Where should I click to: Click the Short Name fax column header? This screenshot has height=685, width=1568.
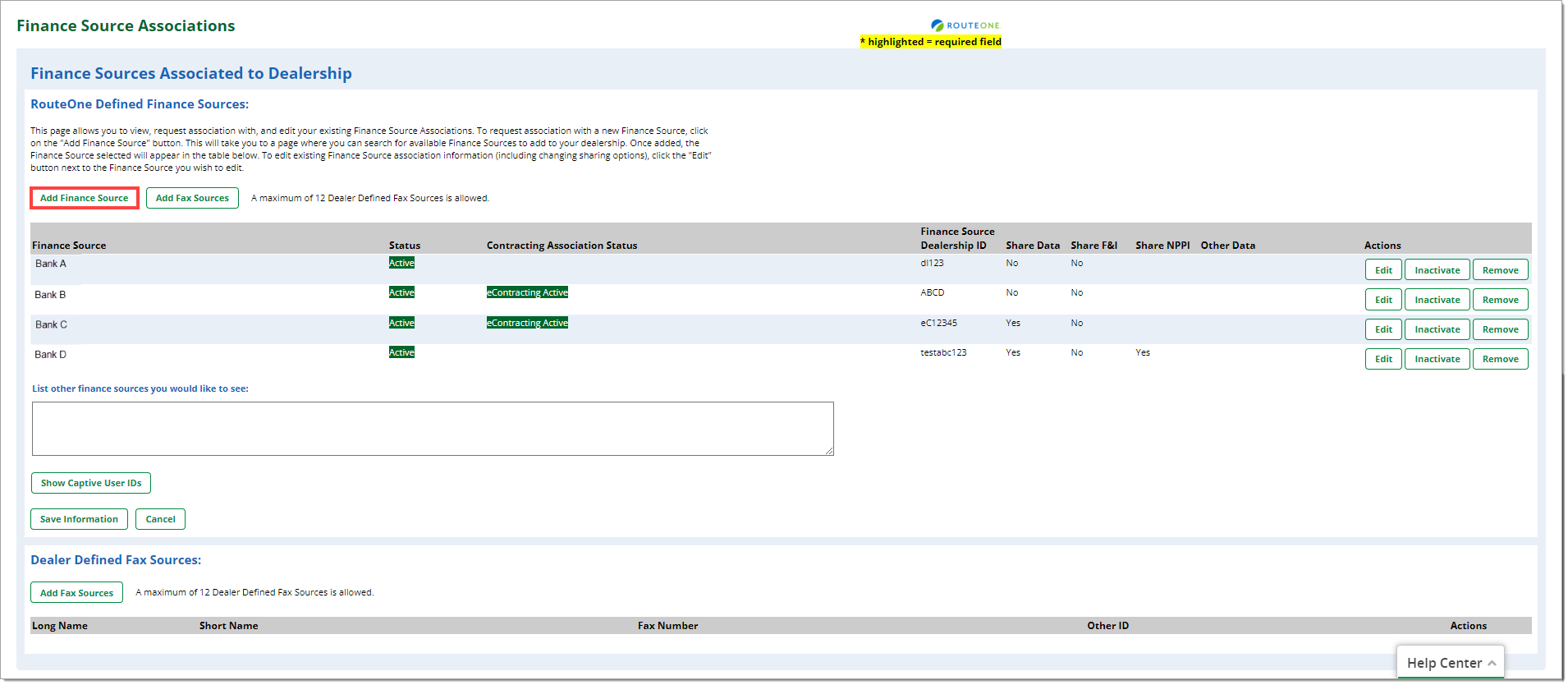[x=228, y=626]
